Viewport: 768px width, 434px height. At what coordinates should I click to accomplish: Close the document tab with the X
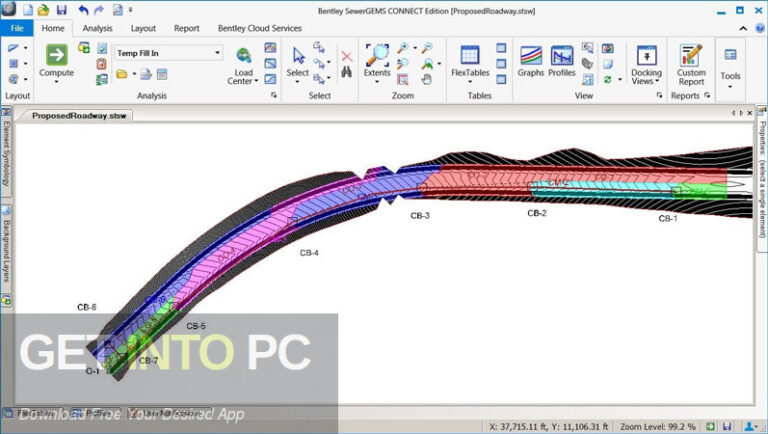pos(750,113)
